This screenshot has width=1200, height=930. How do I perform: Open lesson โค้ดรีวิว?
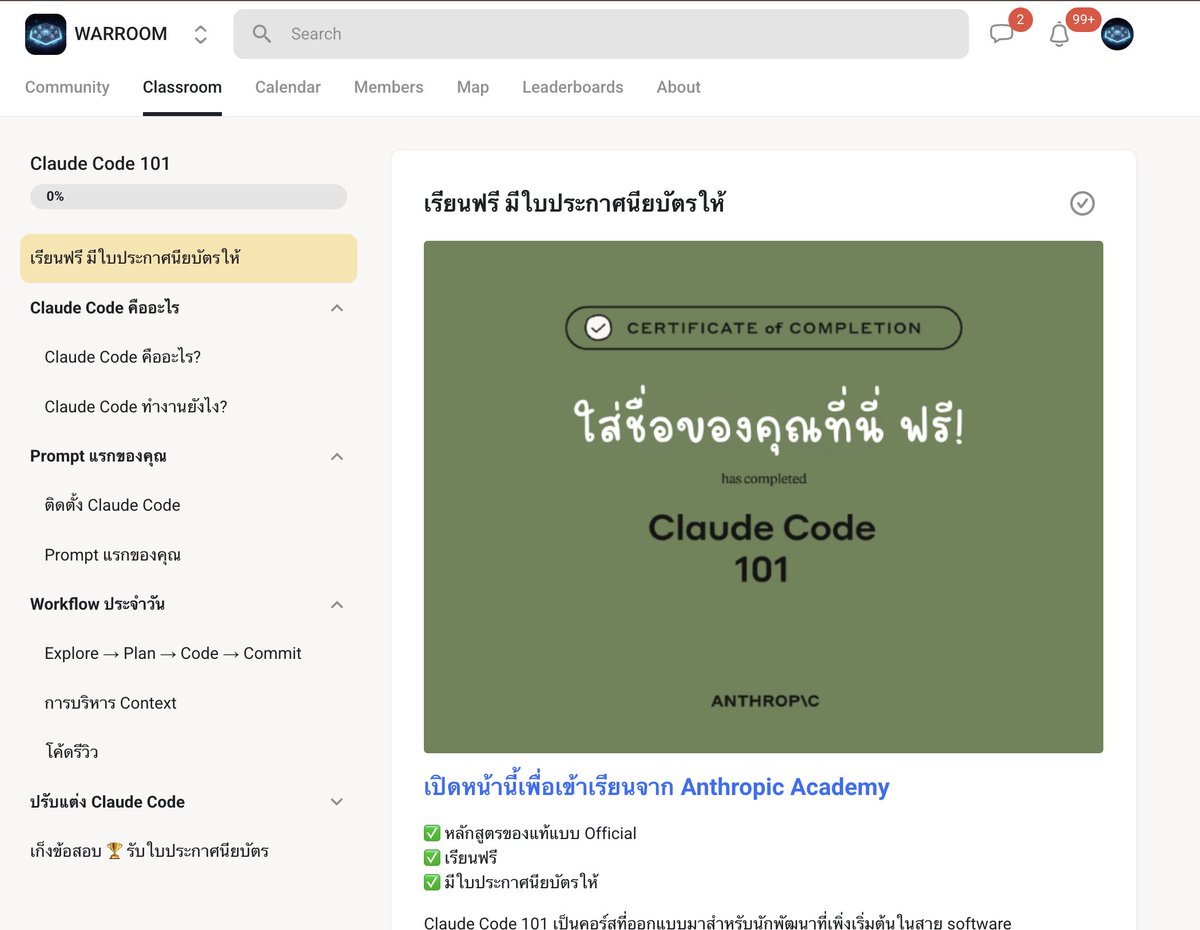pyautogui.click(x=71, y=752)
